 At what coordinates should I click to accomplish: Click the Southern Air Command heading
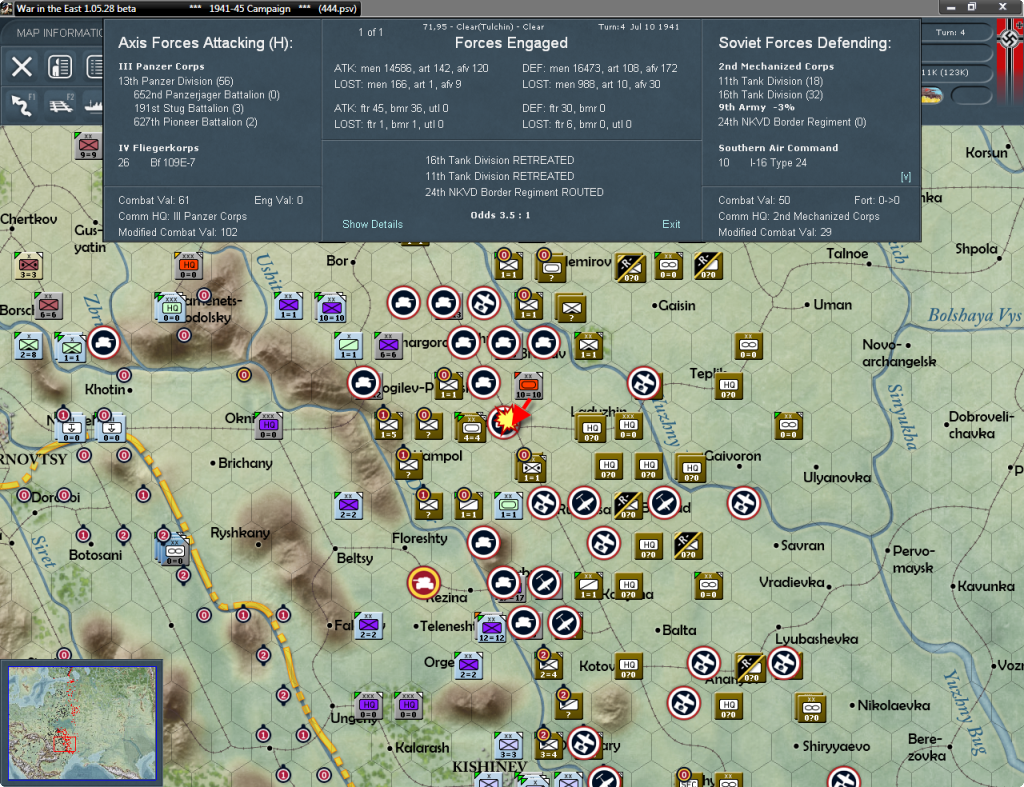pos(778,148)
